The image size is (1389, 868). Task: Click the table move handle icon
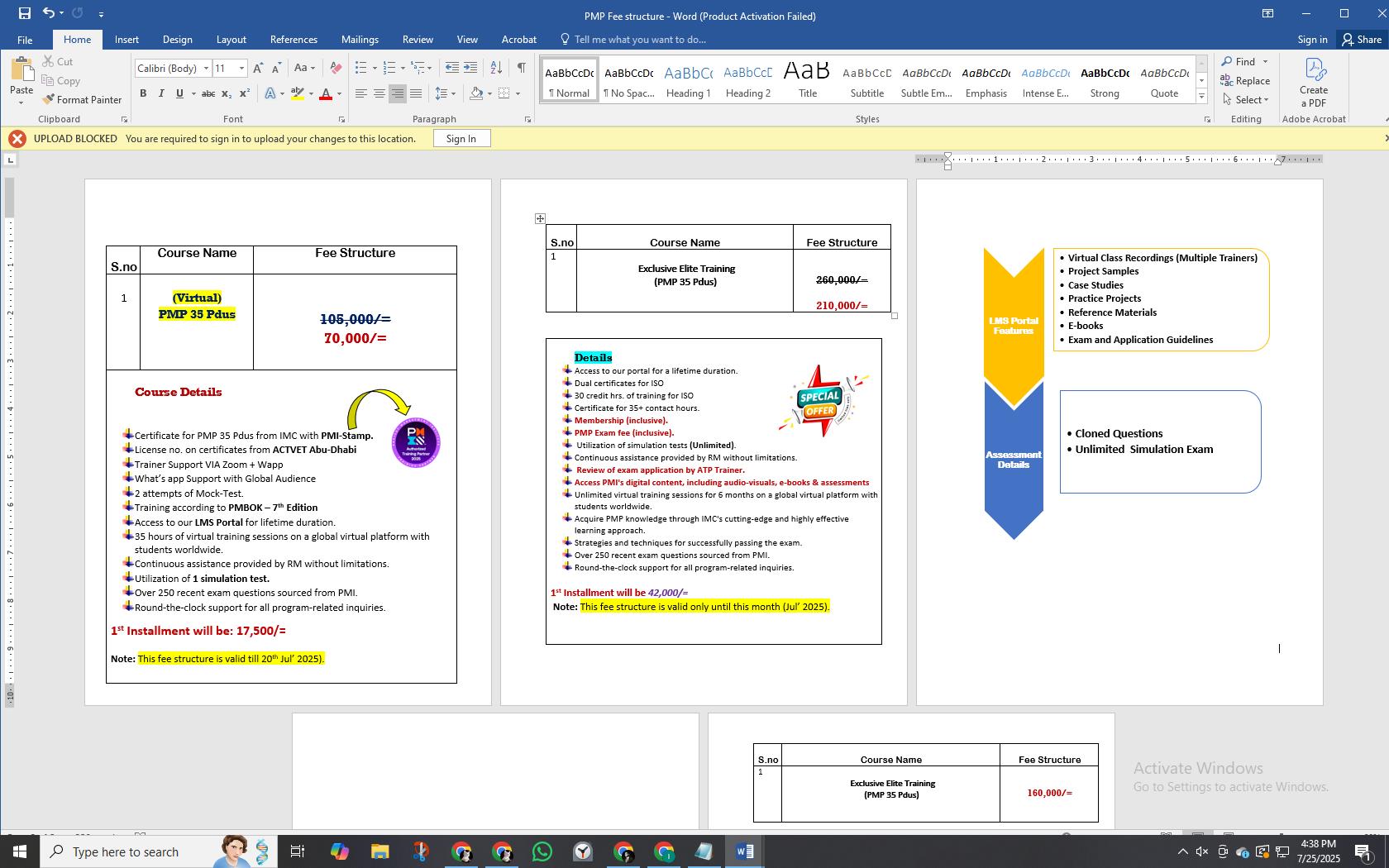tap(540, 218)
